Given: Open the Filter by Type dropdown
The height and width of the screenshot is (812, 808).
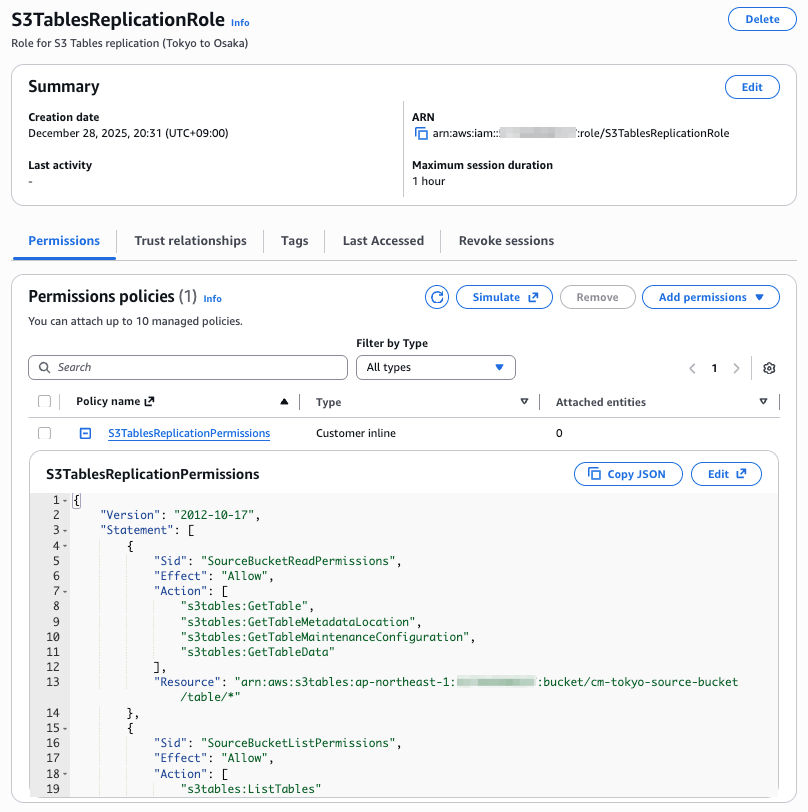Looking at the screenshot, I should click(435, 368).
